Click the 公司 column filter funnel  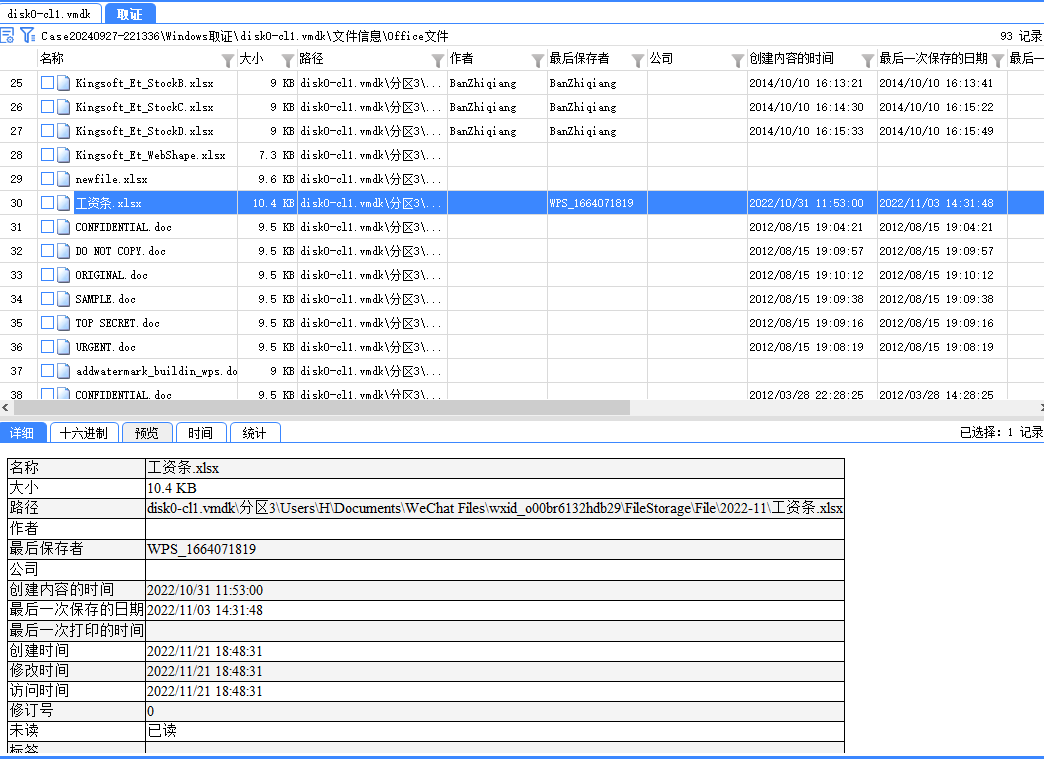click(738, 60)
